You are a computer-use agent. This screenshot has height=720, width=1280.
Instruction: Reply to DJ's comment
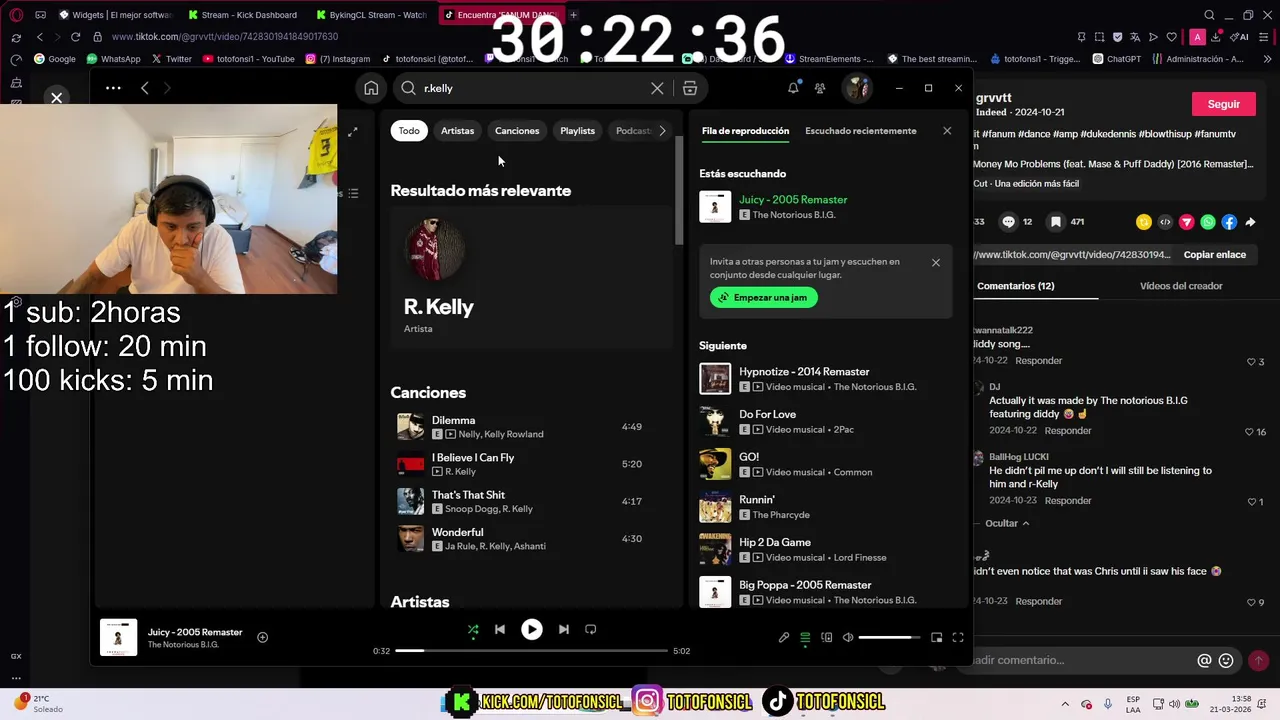(1068, 431)
